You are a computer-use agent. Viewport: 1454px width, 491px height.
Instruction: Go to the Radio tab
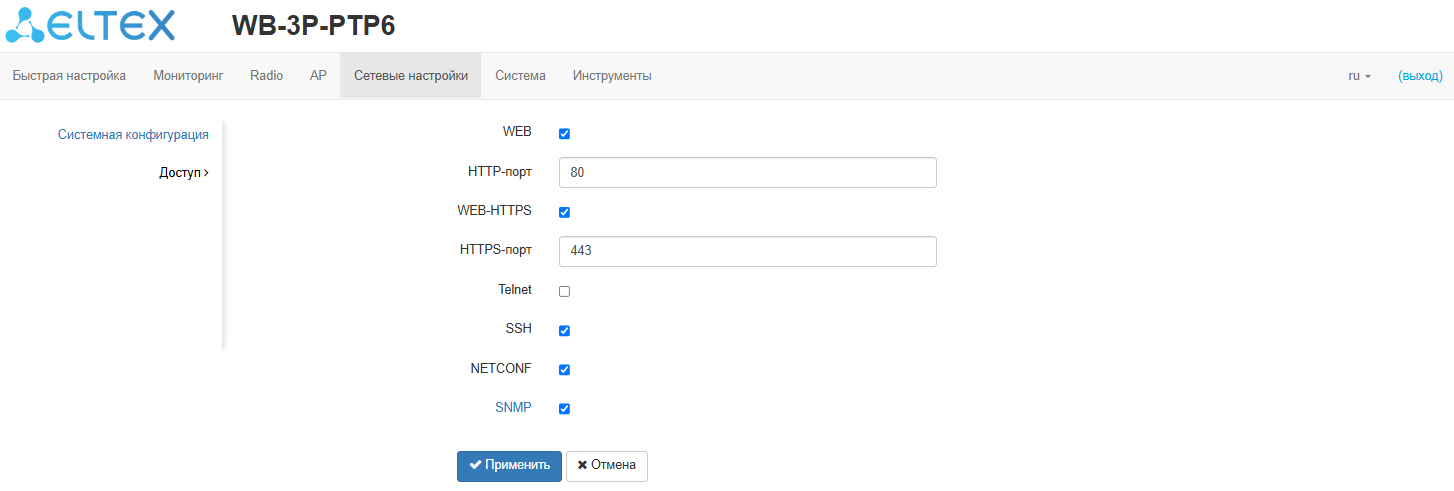pos(266,76)
